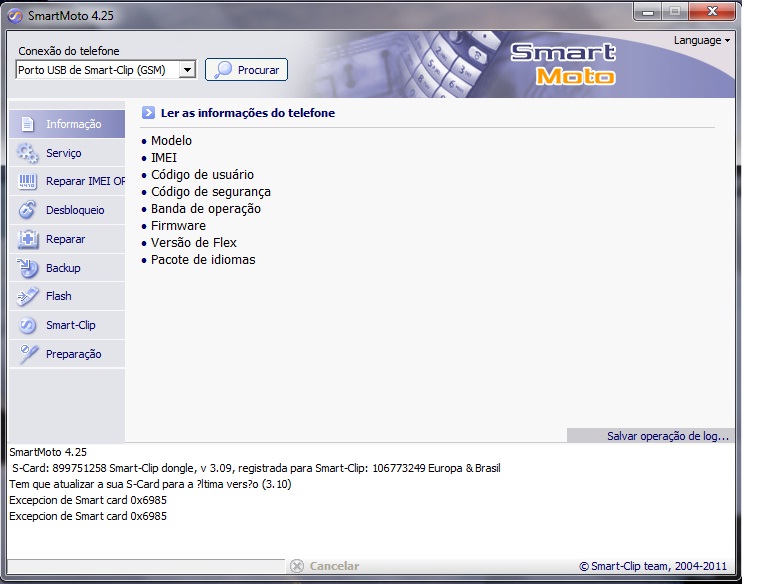Minimize the SmartMoto window

point(648,12)
